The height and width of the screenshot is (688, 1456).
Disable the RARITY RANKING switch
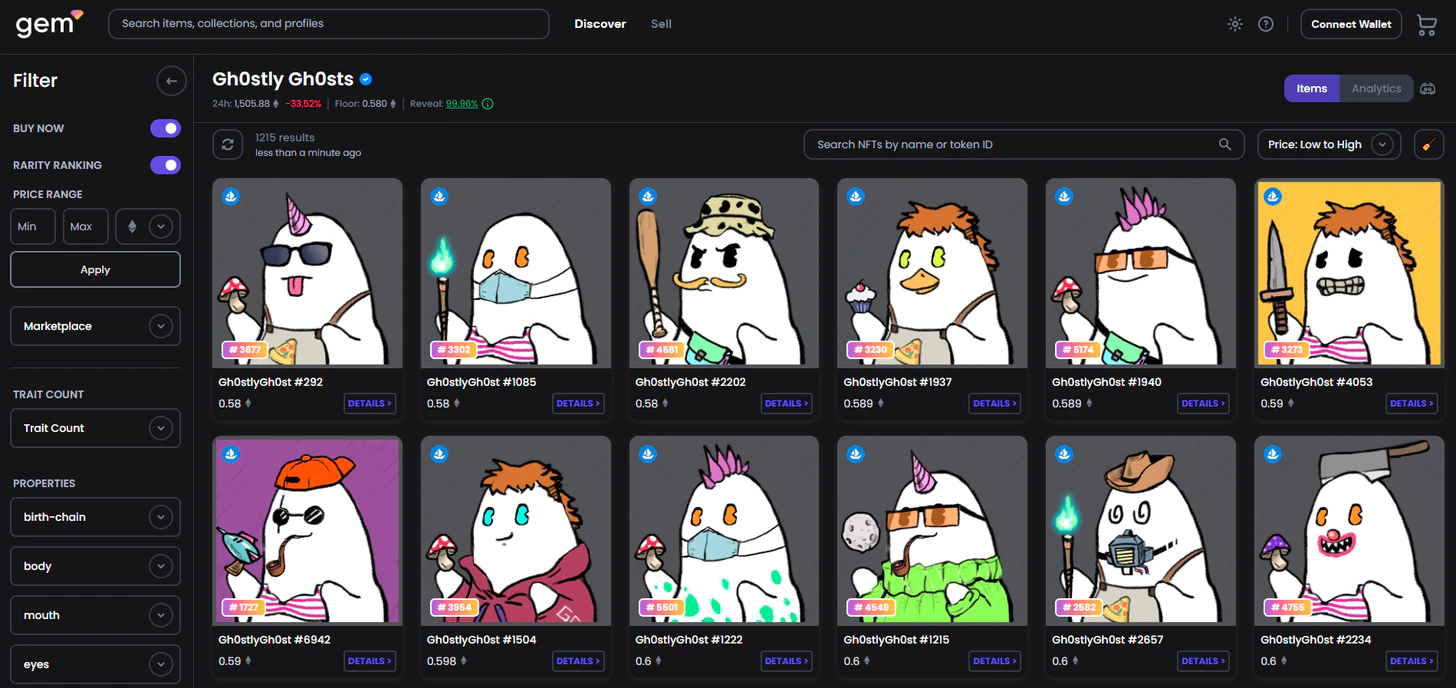[165, 165]
